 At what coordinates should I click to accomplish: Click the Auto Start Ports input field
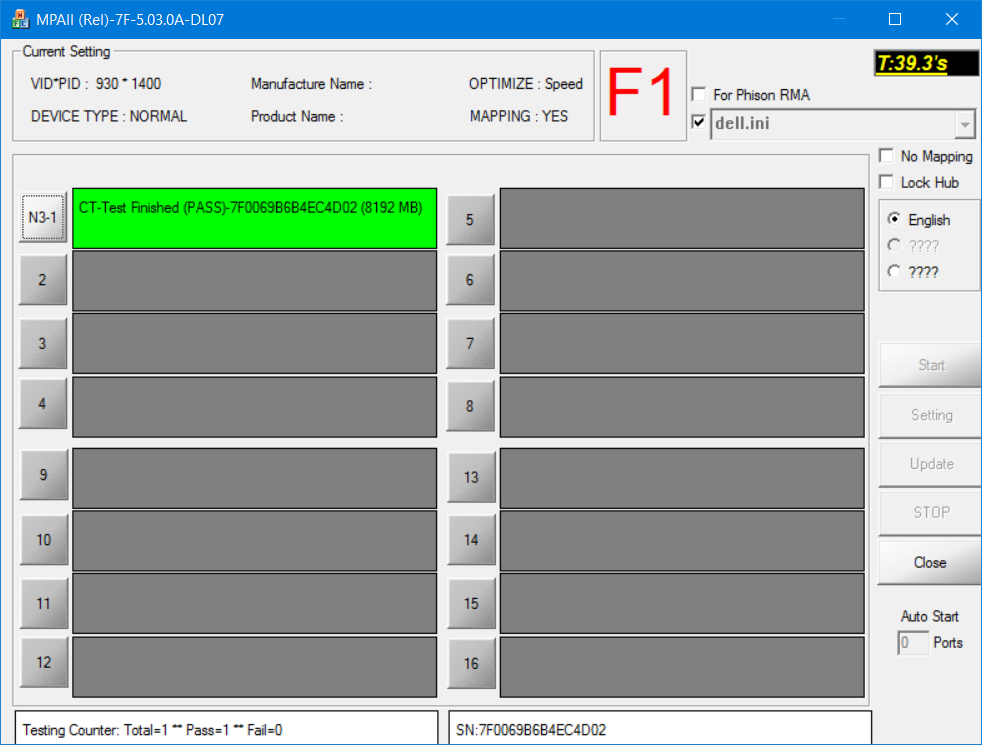[912, 643]
